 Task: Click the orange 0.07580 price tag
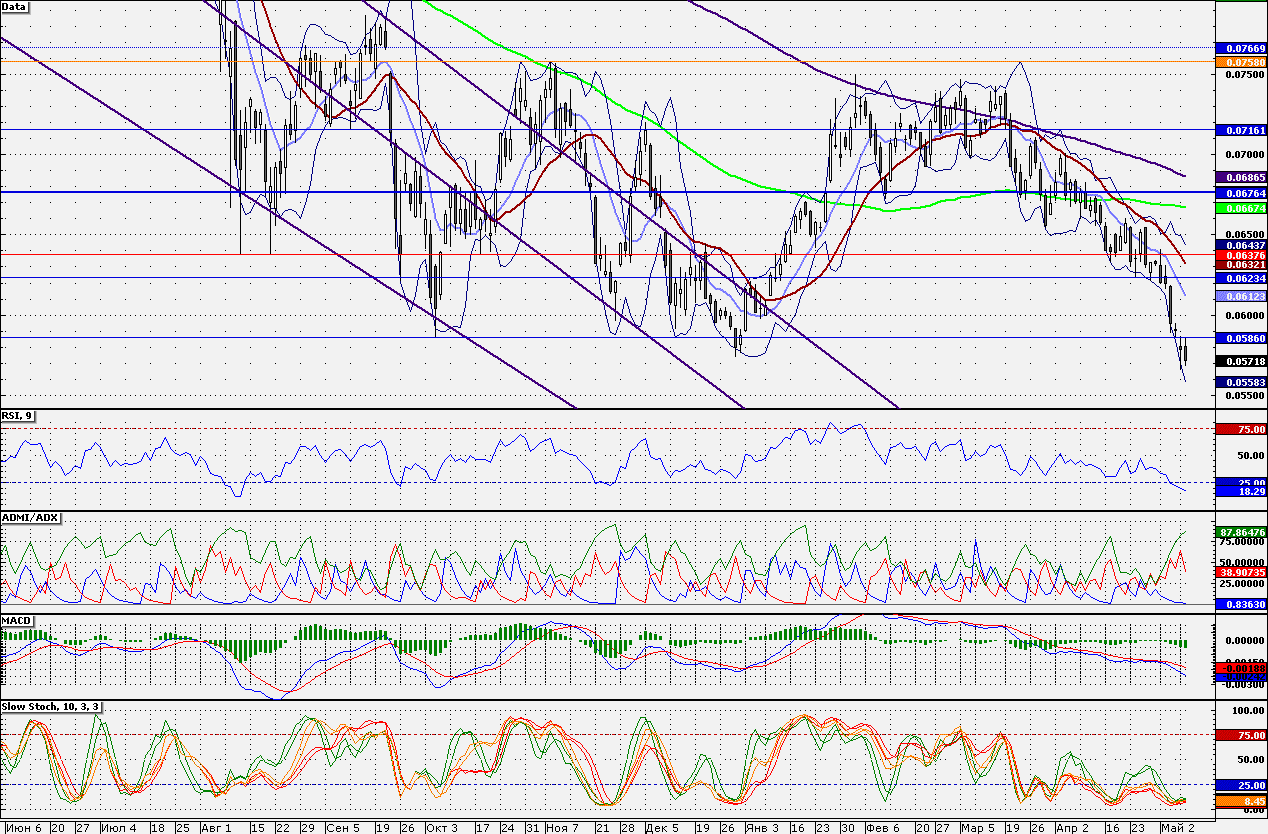1239,61
